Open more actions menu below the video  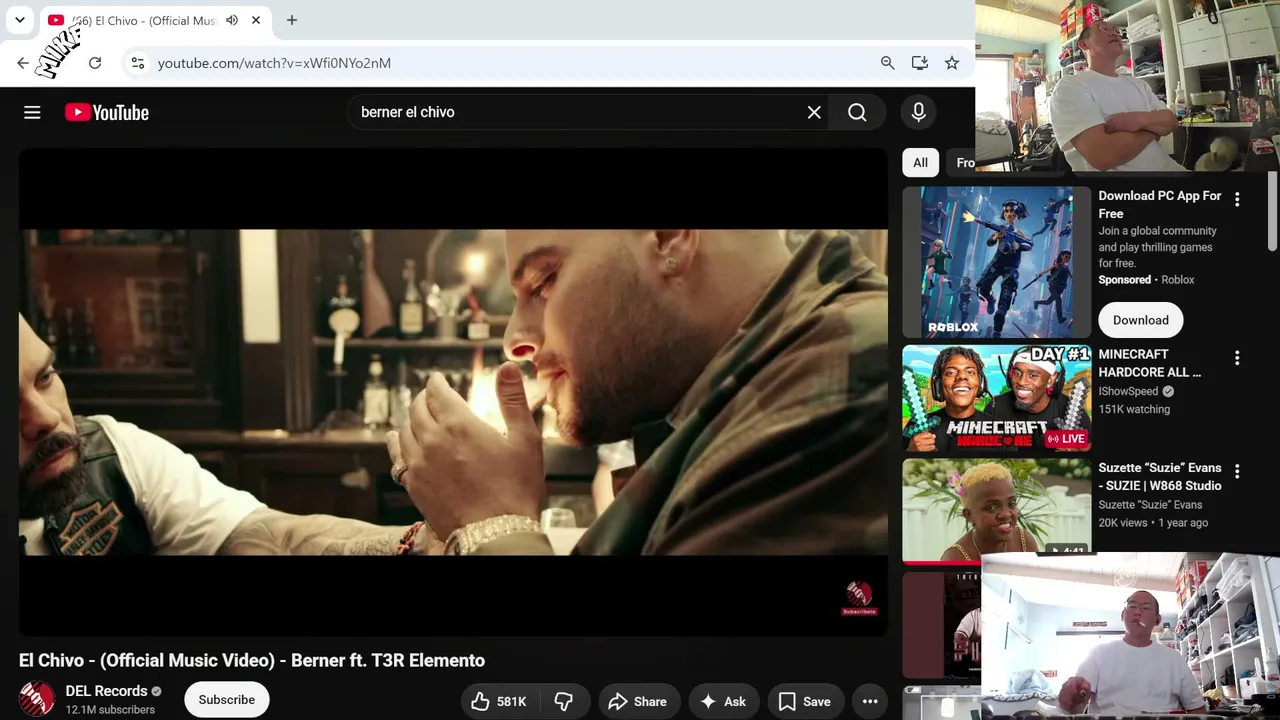pos(870,701)
